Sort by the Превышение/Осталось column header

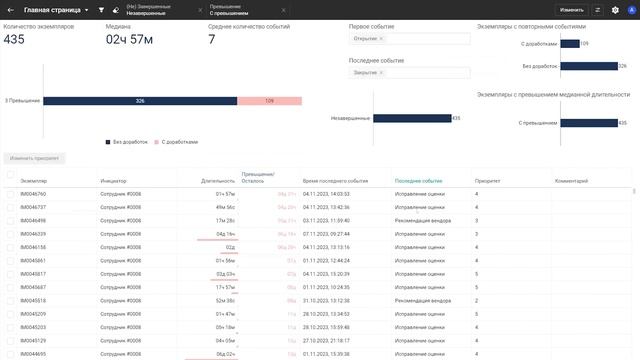coord(258,178)
